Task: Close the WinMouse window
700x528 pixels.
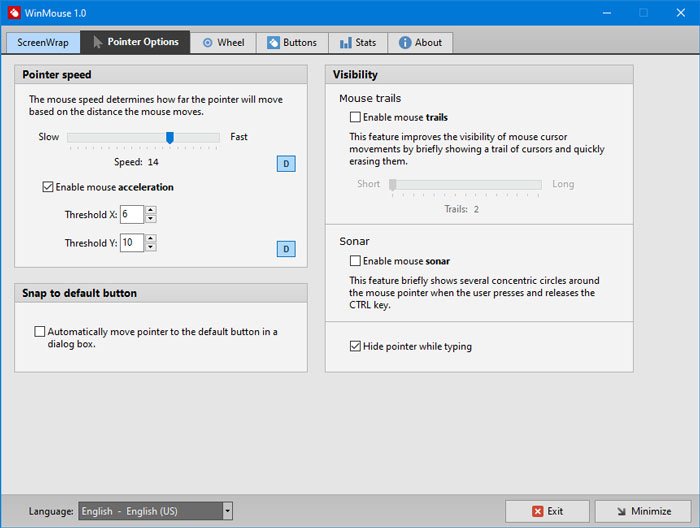Action: (x=680, y=12)
